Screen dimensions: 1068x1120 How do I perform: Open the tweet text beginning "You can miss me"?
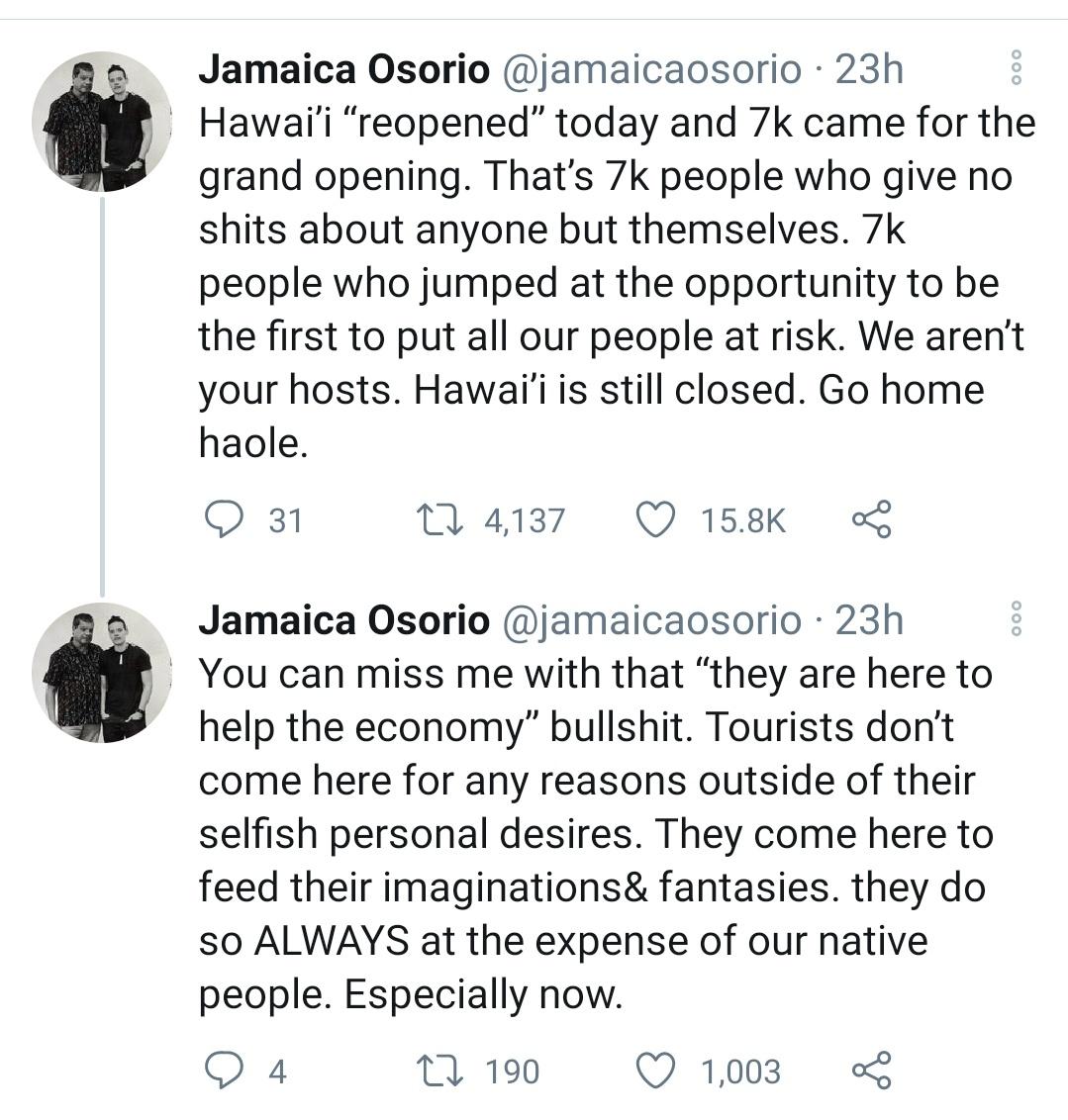click(594, 833)
